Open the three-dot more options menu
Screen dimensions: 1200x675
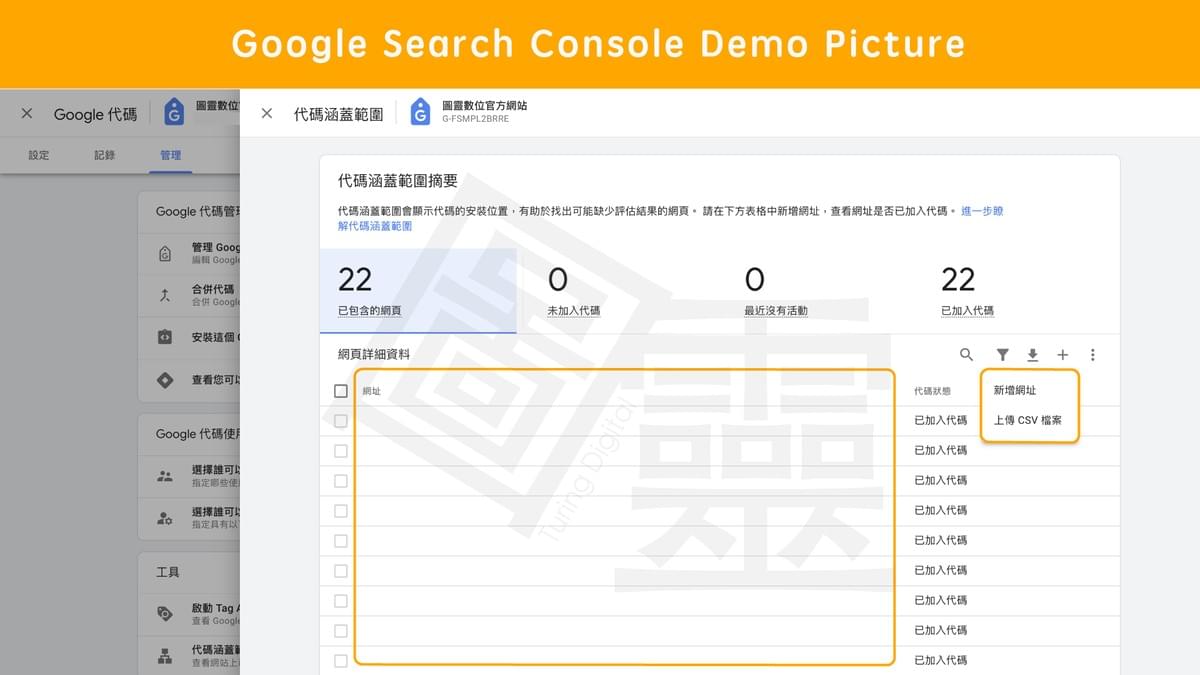[1093, 355]
